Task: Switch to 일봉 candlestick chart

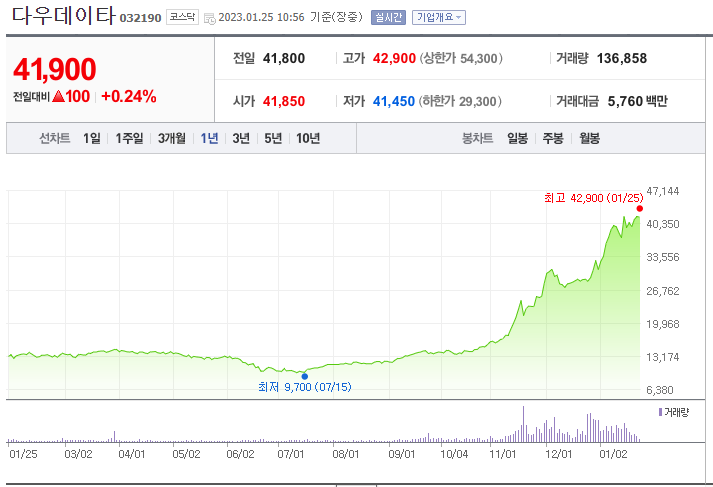Action: (x=517, y=138)
